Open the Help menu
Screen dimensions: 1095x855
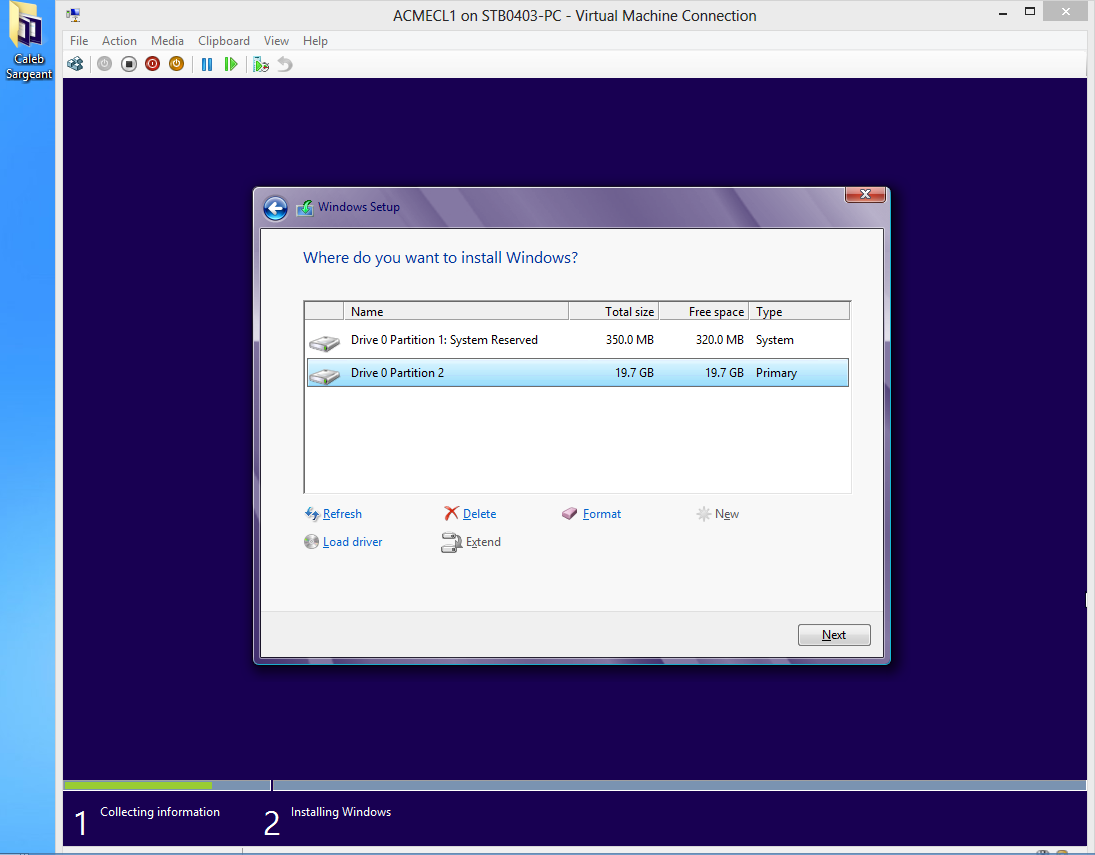(x=315, y=41)
